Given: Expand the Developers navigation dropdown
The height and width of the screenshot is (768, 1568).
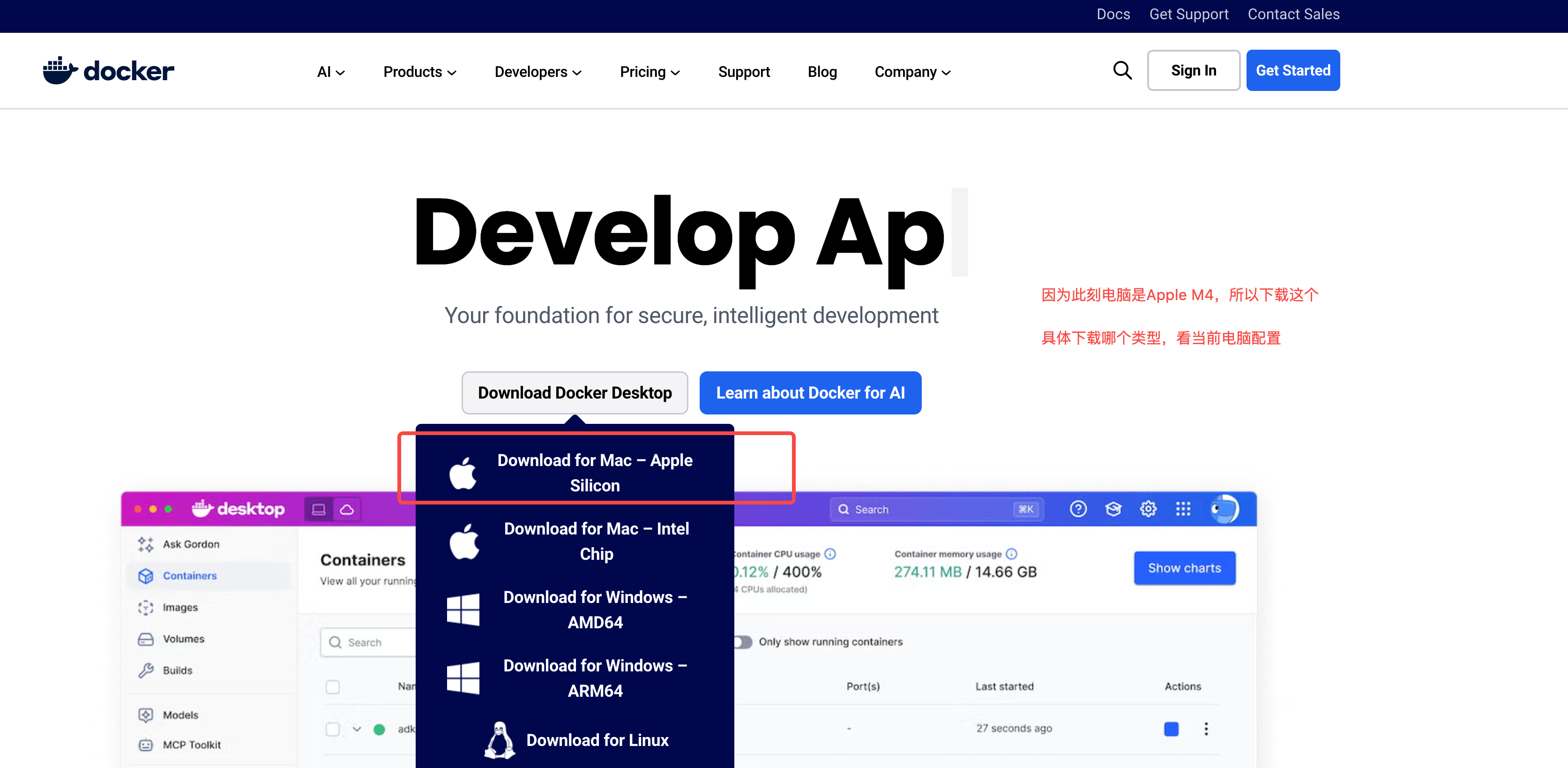Looking at the screenshot, I should tap(538, 72).
